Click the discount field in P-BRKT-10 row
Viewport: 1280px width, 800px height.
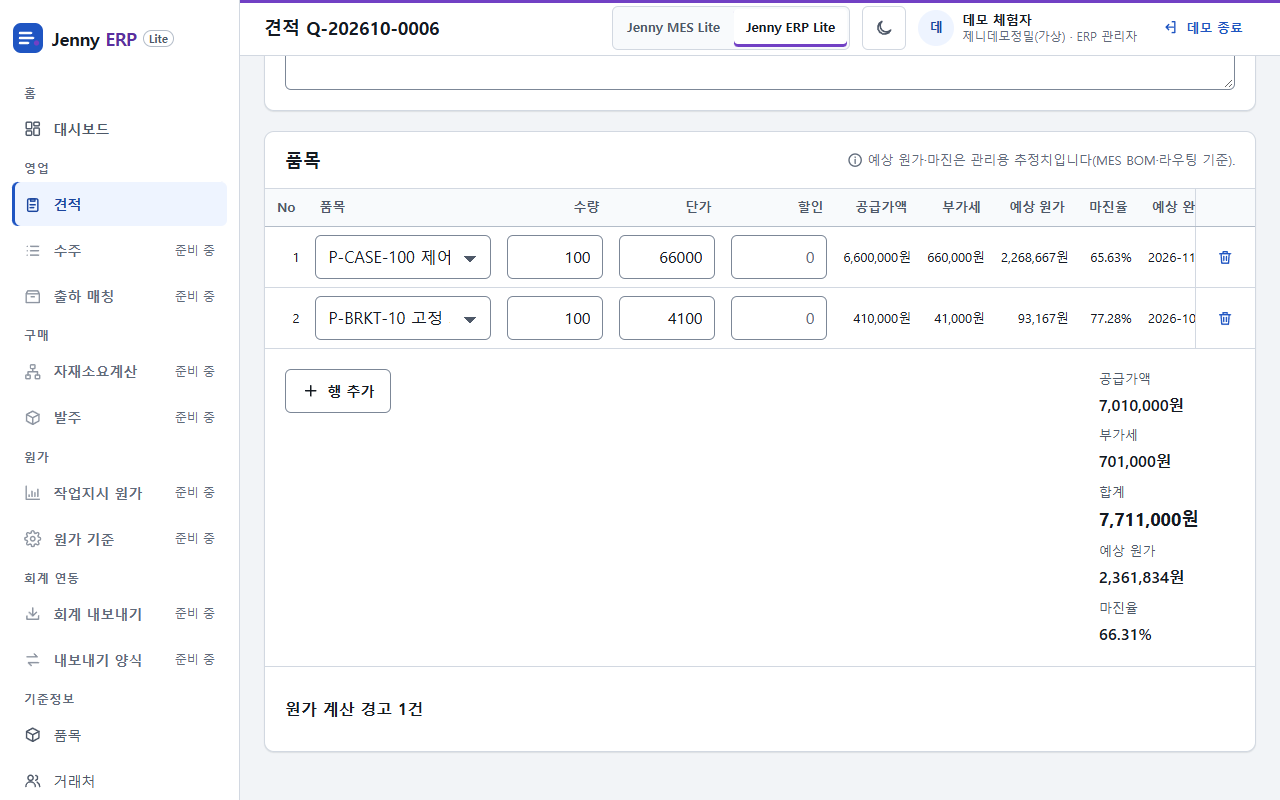(779, 318)
